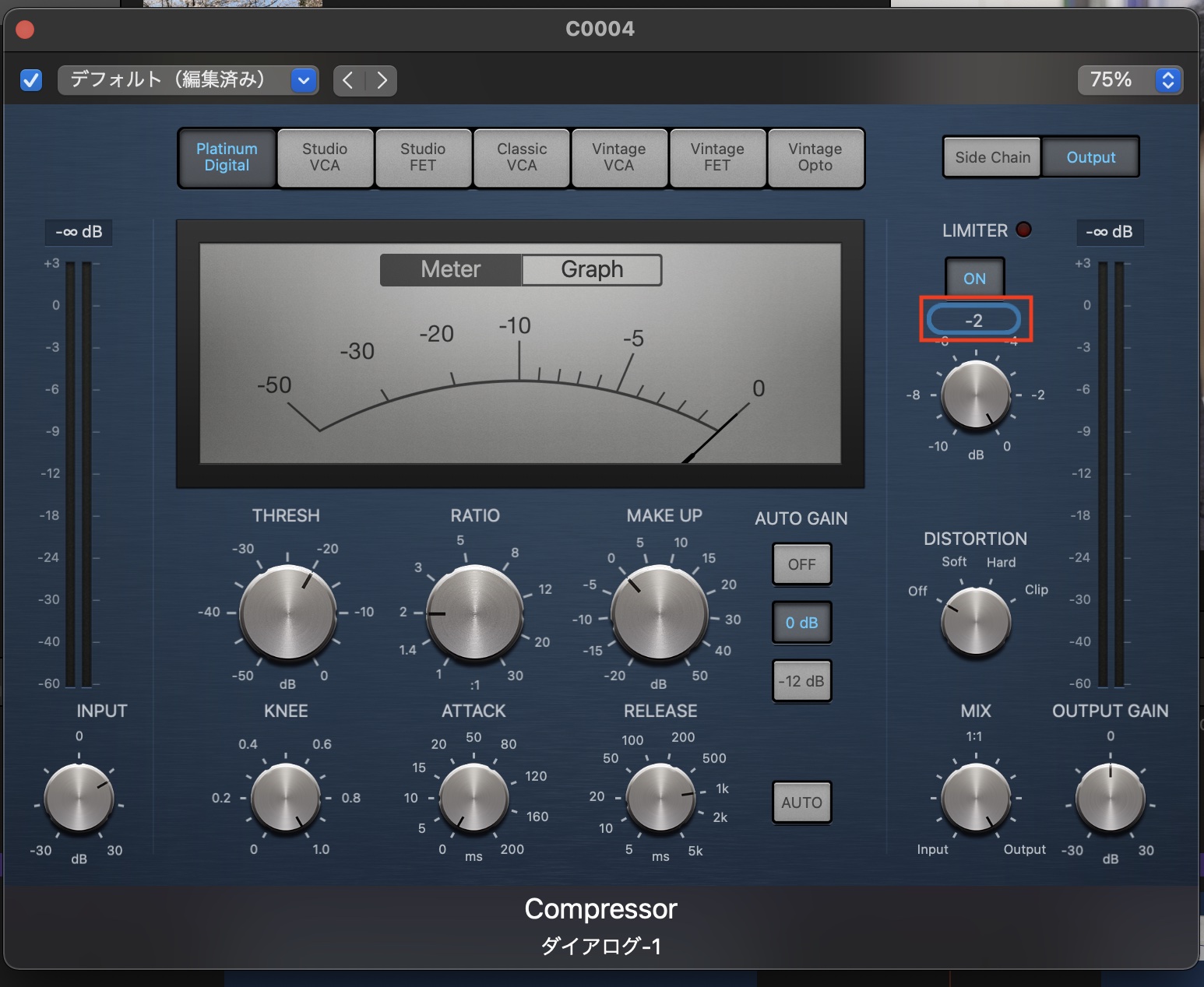
Task: Click the RATIO knob
Action: pos(475,614)
